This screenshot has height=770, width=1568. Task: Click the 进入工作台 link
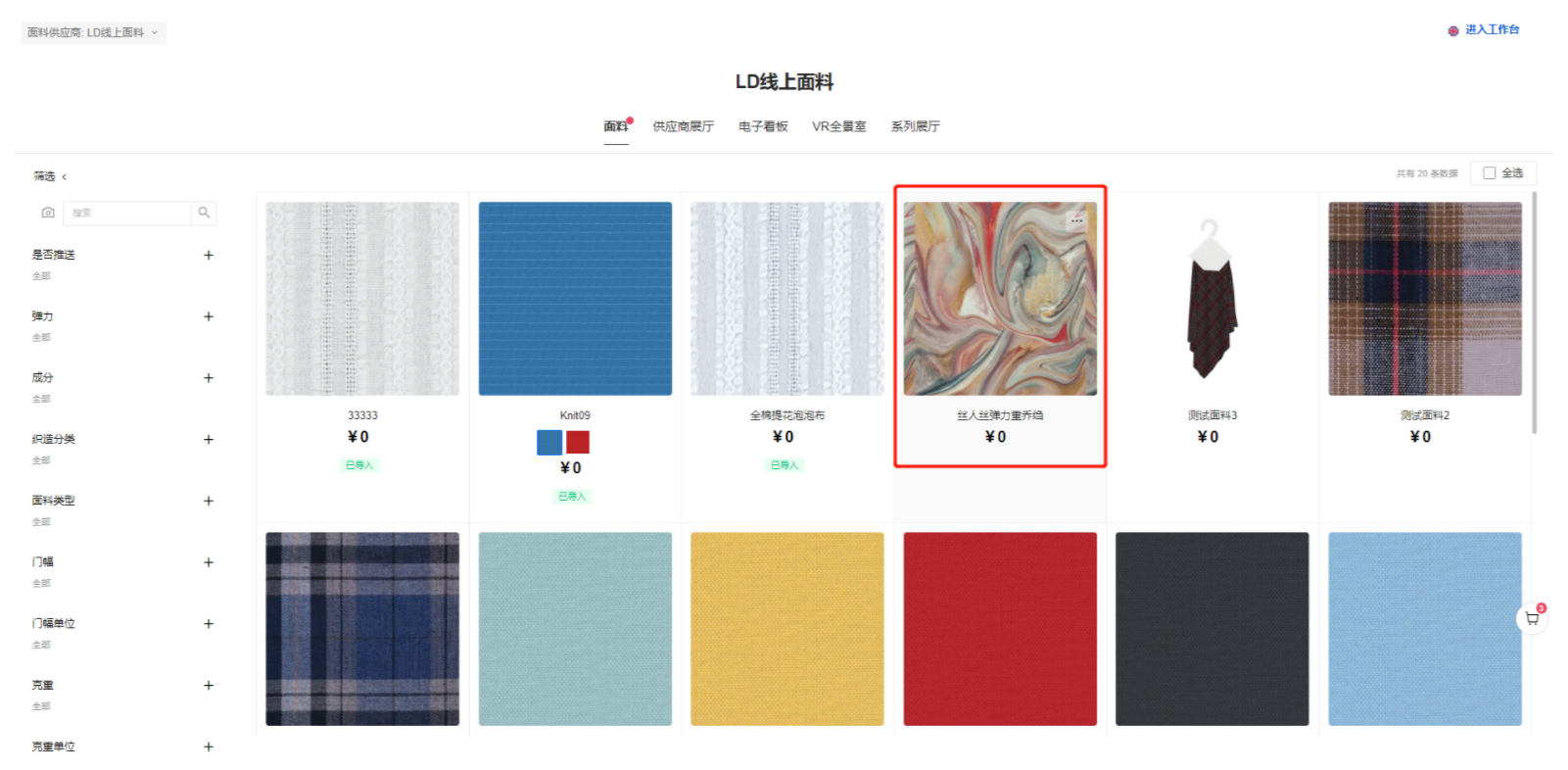(1493, 30)
